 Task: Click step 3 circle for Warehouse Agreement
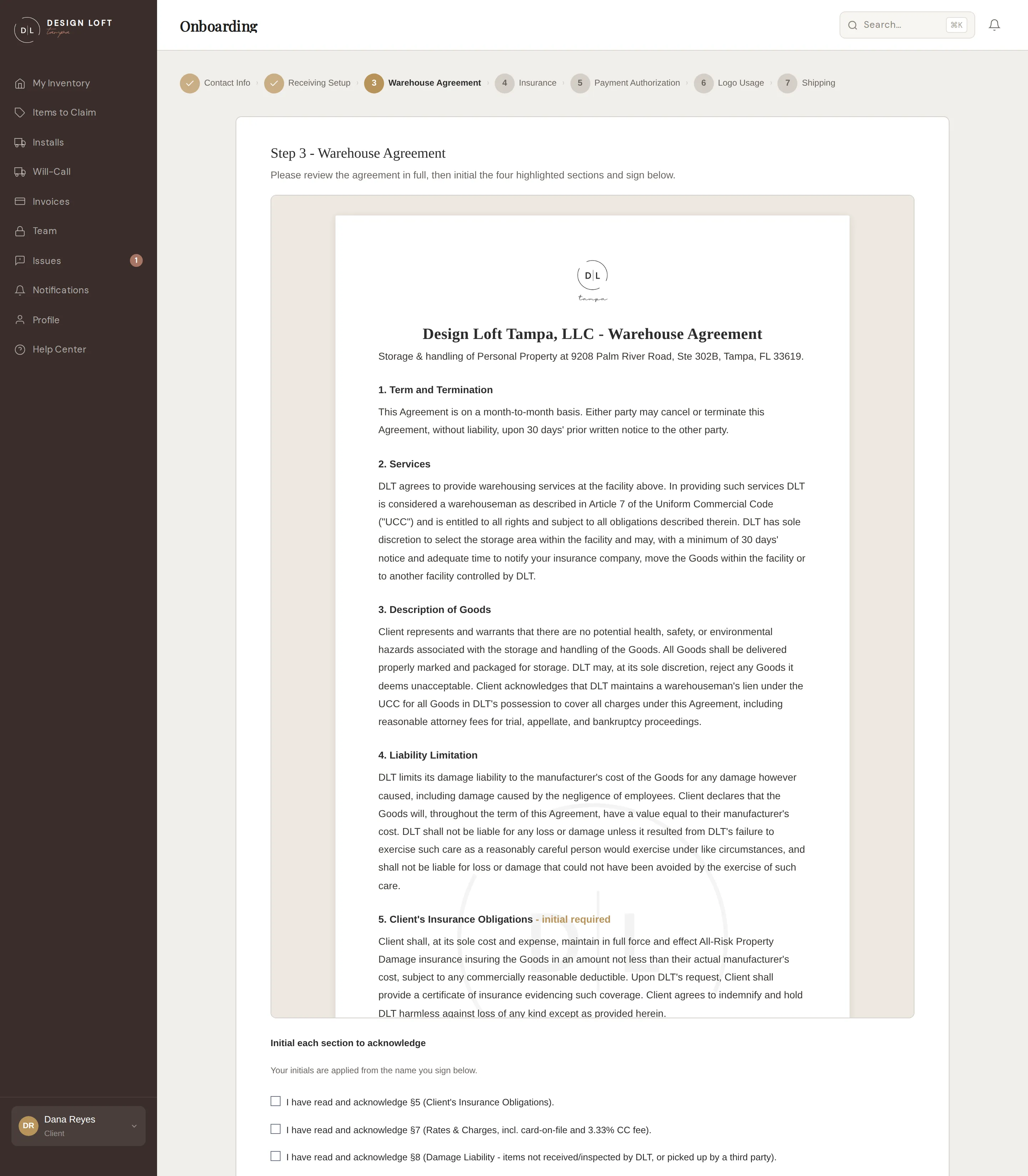tap(374, 83)
